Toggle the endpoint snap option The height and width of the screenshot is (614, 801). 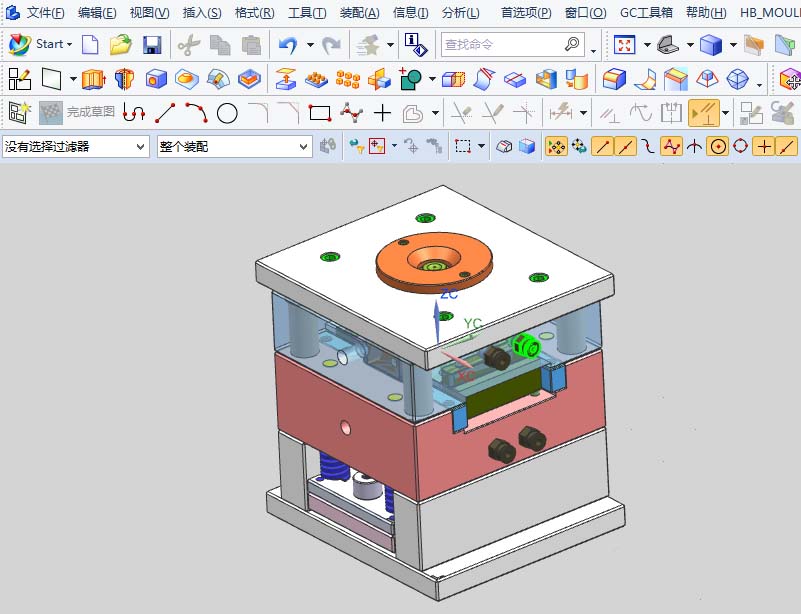[602, 147]
